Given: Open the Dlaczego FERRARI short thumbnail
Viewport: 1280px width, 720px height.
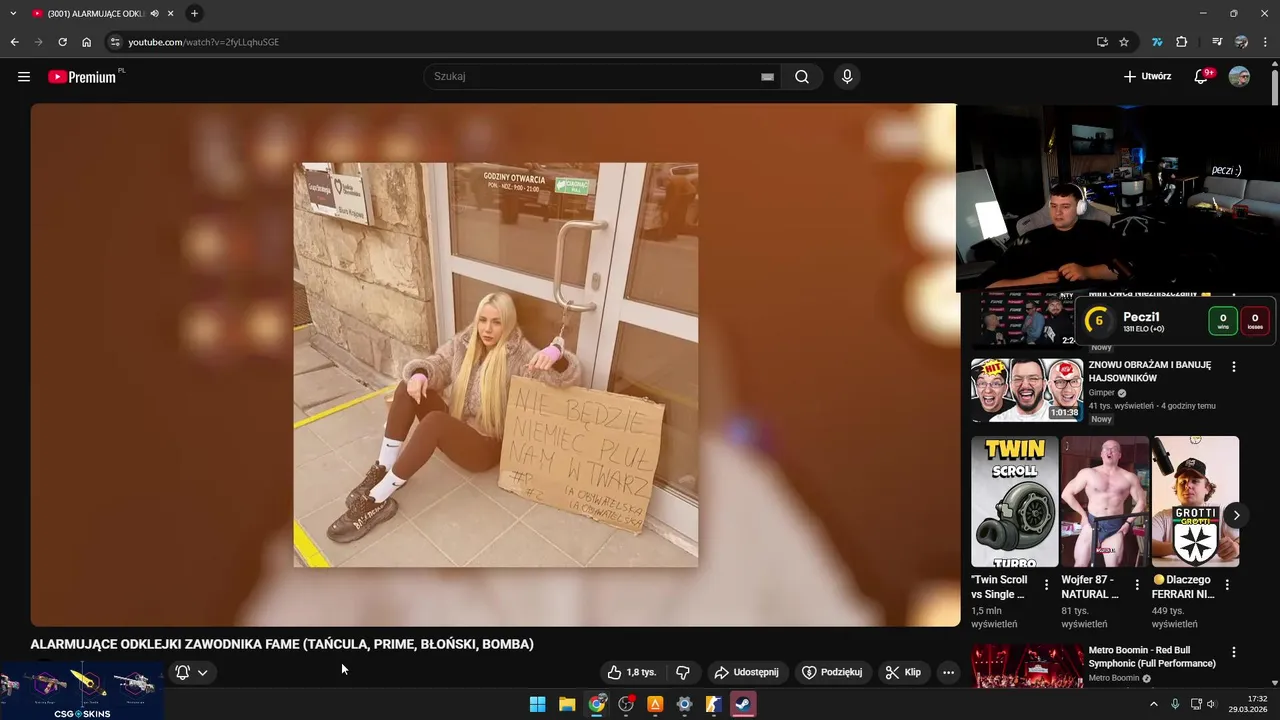Looking at the screenshot, I should 1195,501.
